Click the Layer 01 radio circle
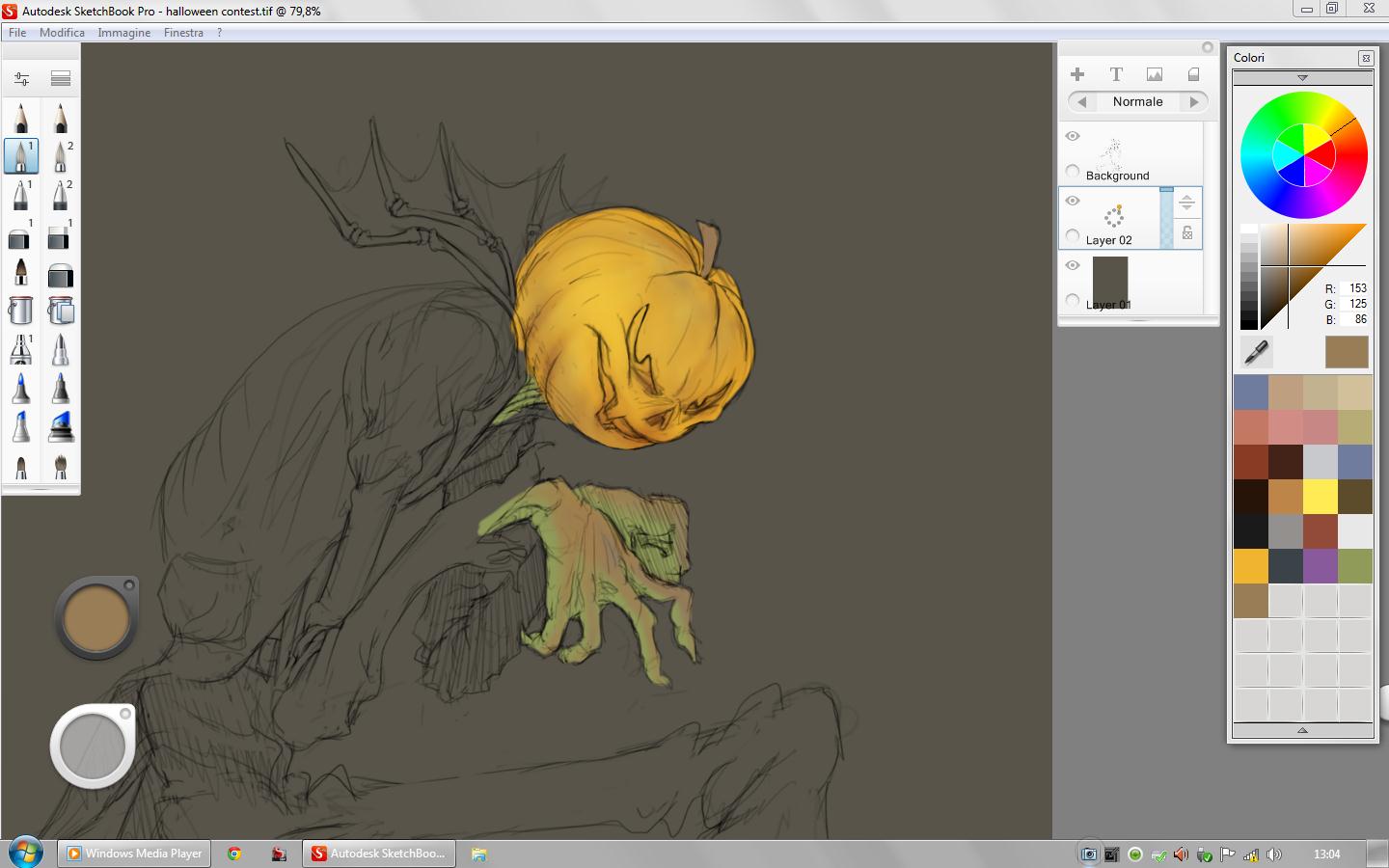Image resolution: width=1389 pixels, height=868 pixels. (x=1073, y=300)
